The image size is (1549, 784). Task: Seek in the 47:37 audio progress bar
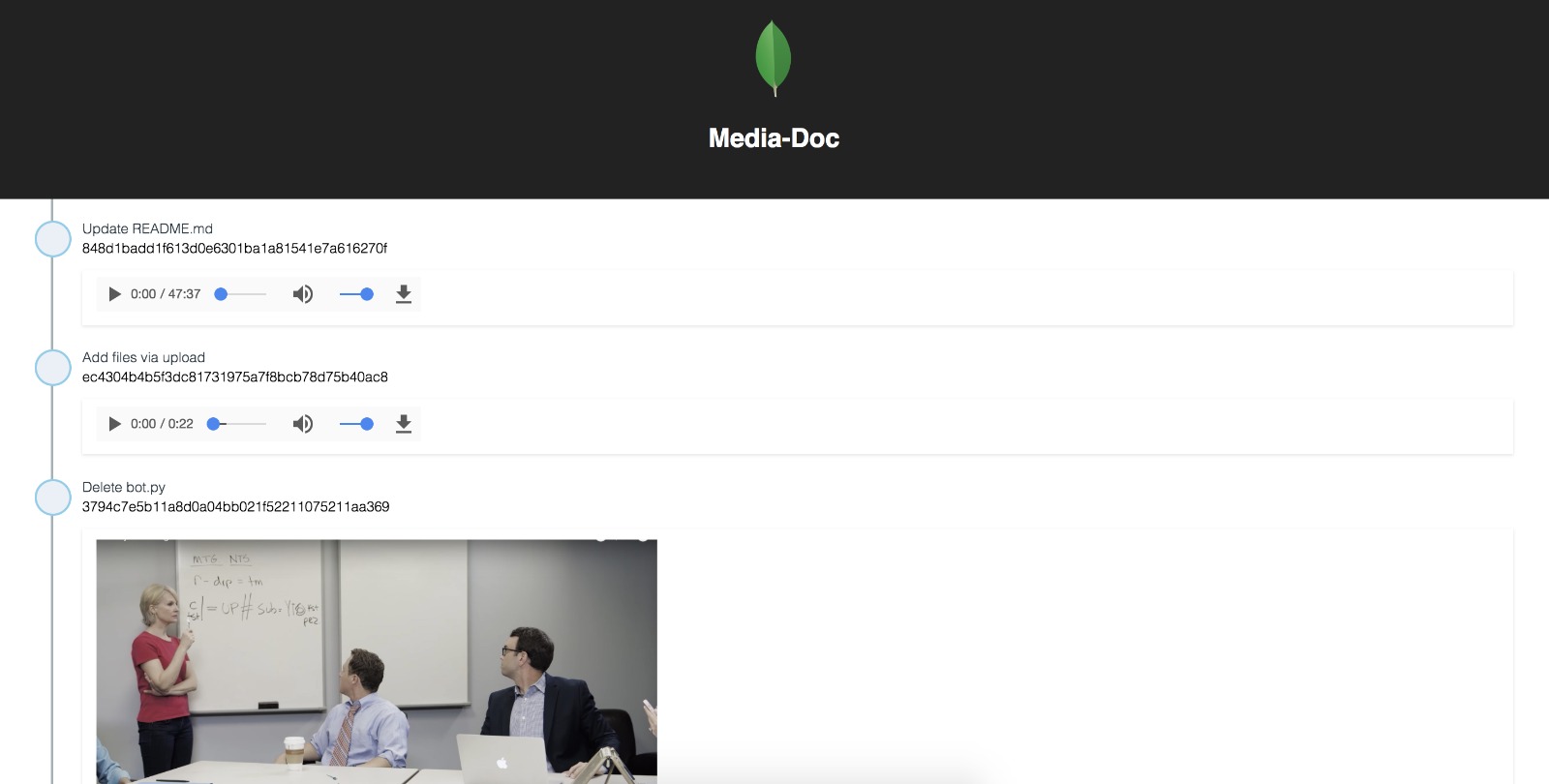coord(240,294)
